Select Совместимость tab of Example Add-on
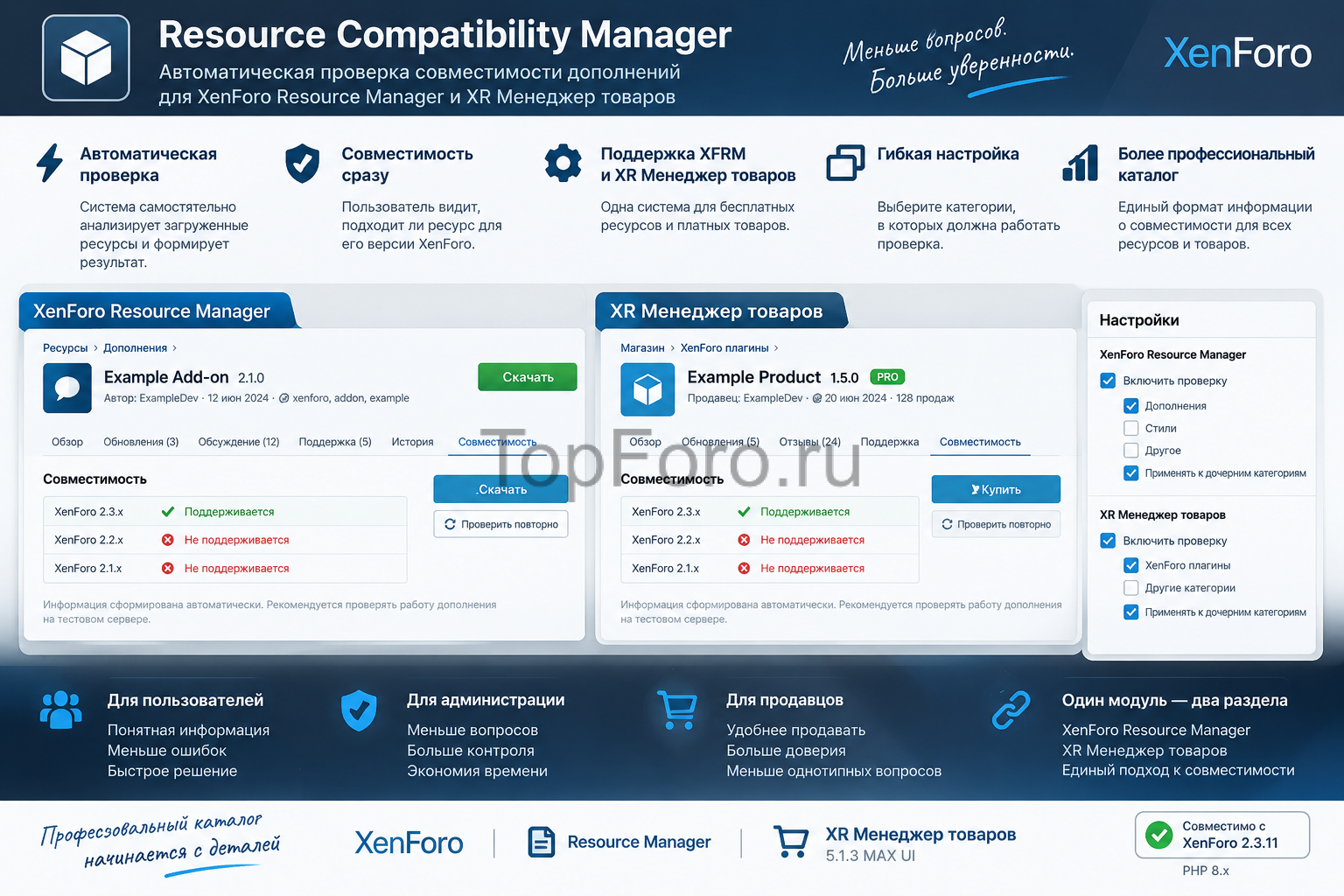The height and width of the screenshot is (896, 1344). click(498, 442)
